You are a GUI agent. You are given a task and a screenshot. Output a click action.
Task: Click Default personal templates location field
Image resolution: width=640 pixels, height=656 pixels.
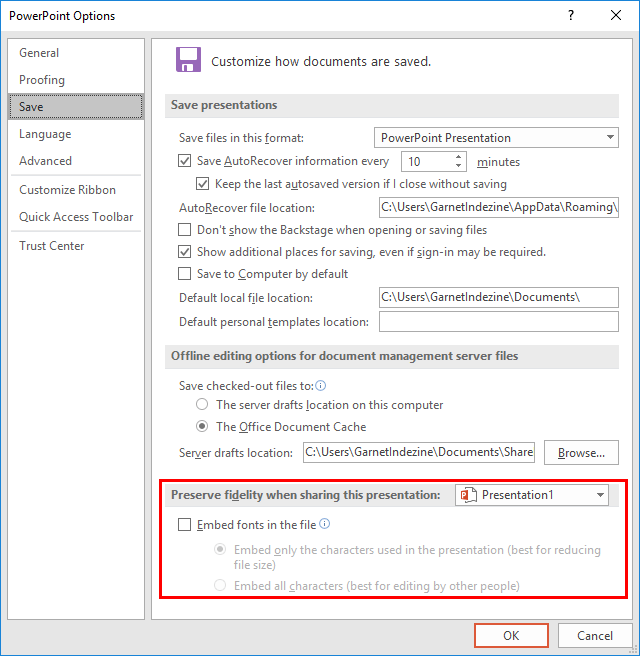pos(499,322)
